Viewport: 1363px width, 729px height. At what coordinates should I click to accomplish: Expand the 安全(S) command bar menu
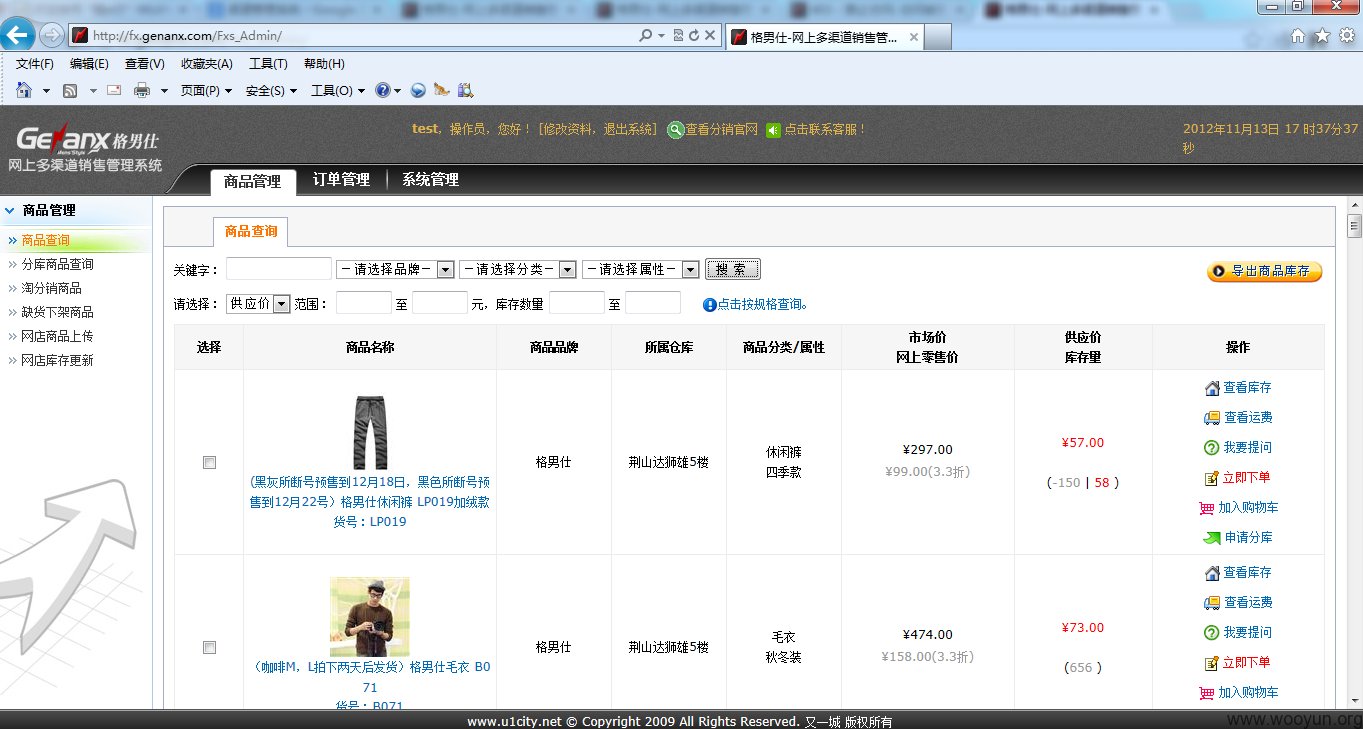(x=270, y=91)
